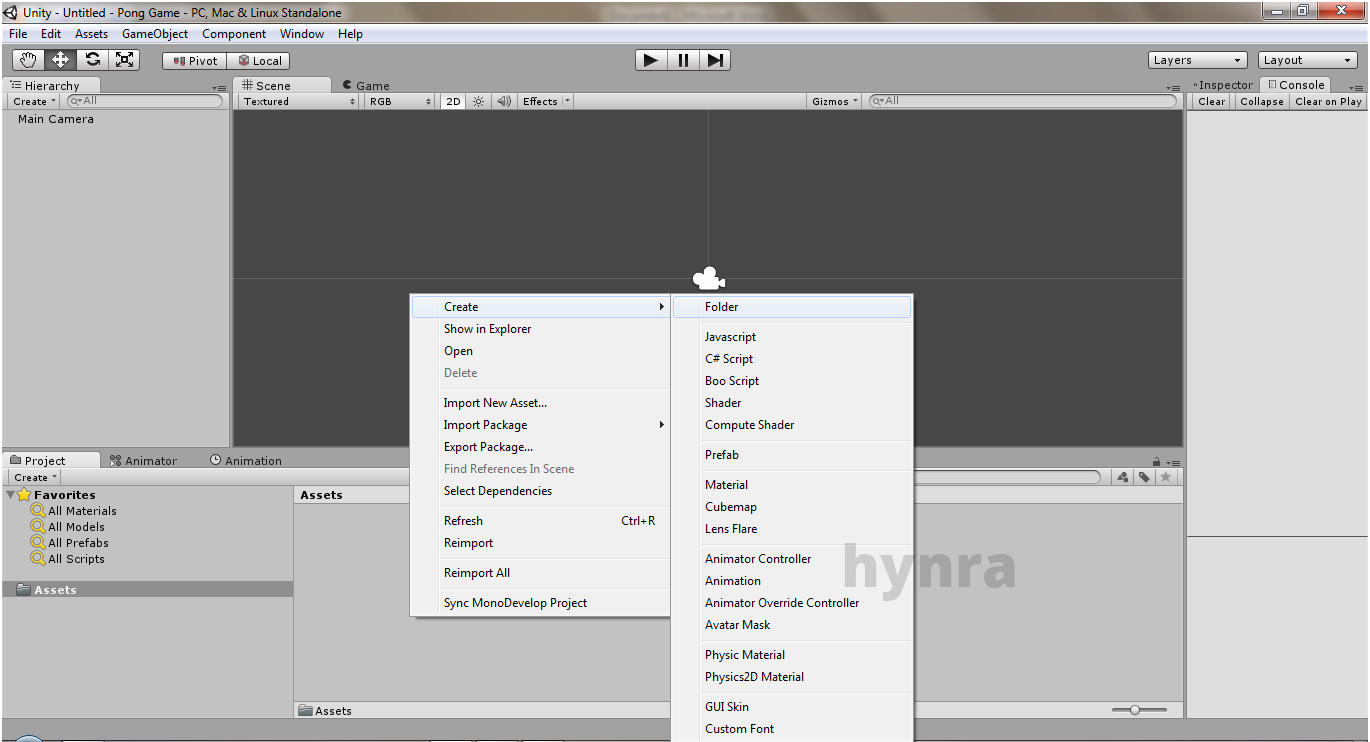This screenshot has width=1370, height=742.
Task: Select the Scale tool in toolbar
Action: point(124,60)
